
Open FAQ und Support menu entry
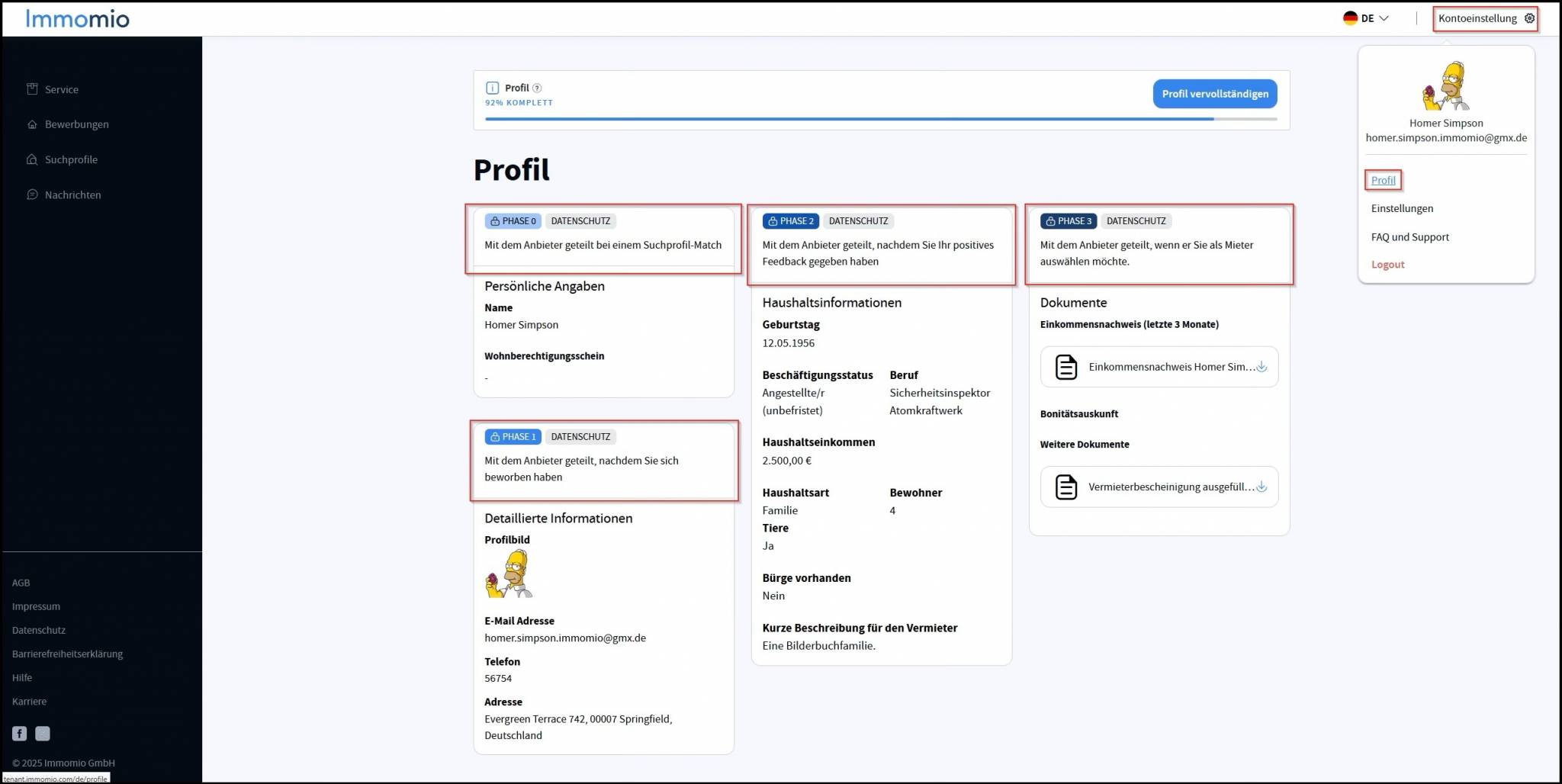click(x=1409, y=237)
